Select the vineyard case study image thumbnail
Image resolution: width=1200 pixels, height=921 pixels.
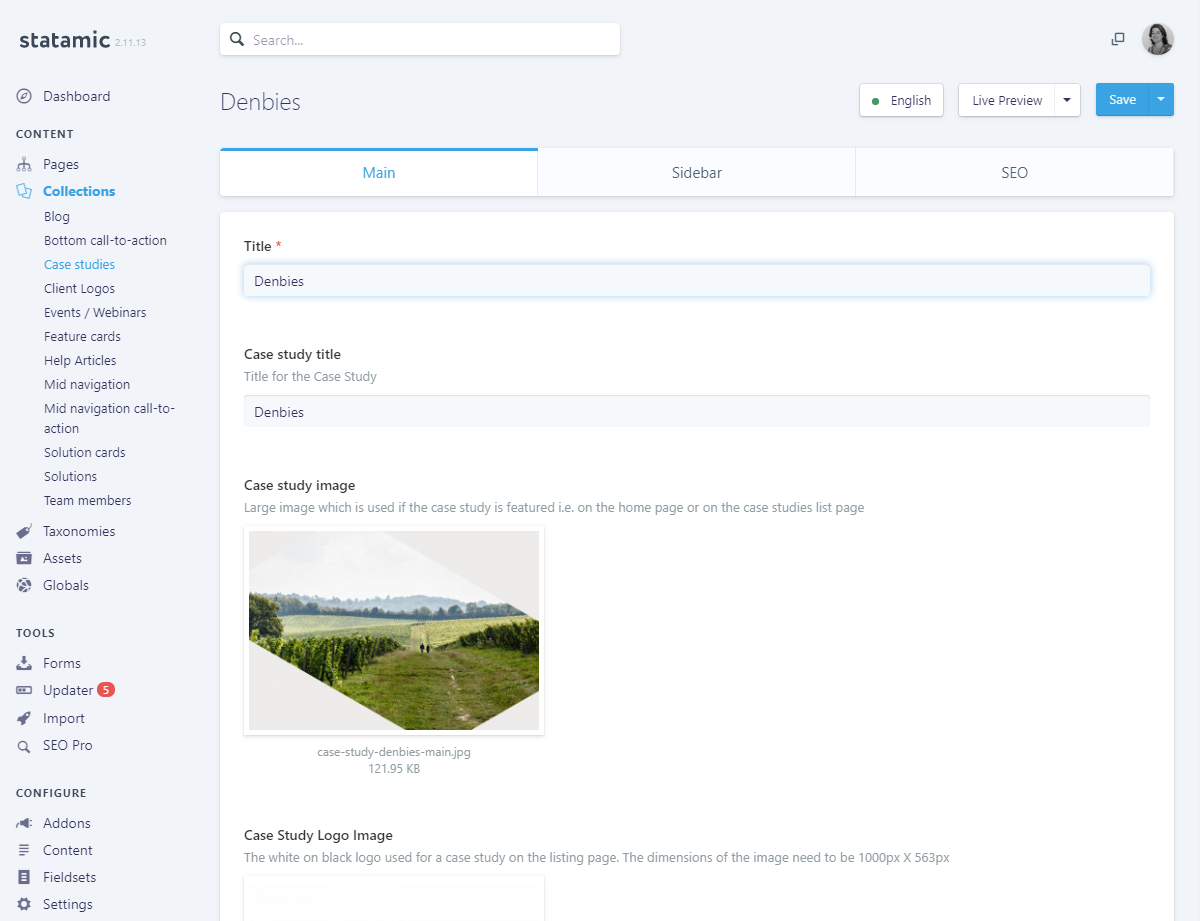(x=394, y=630)
